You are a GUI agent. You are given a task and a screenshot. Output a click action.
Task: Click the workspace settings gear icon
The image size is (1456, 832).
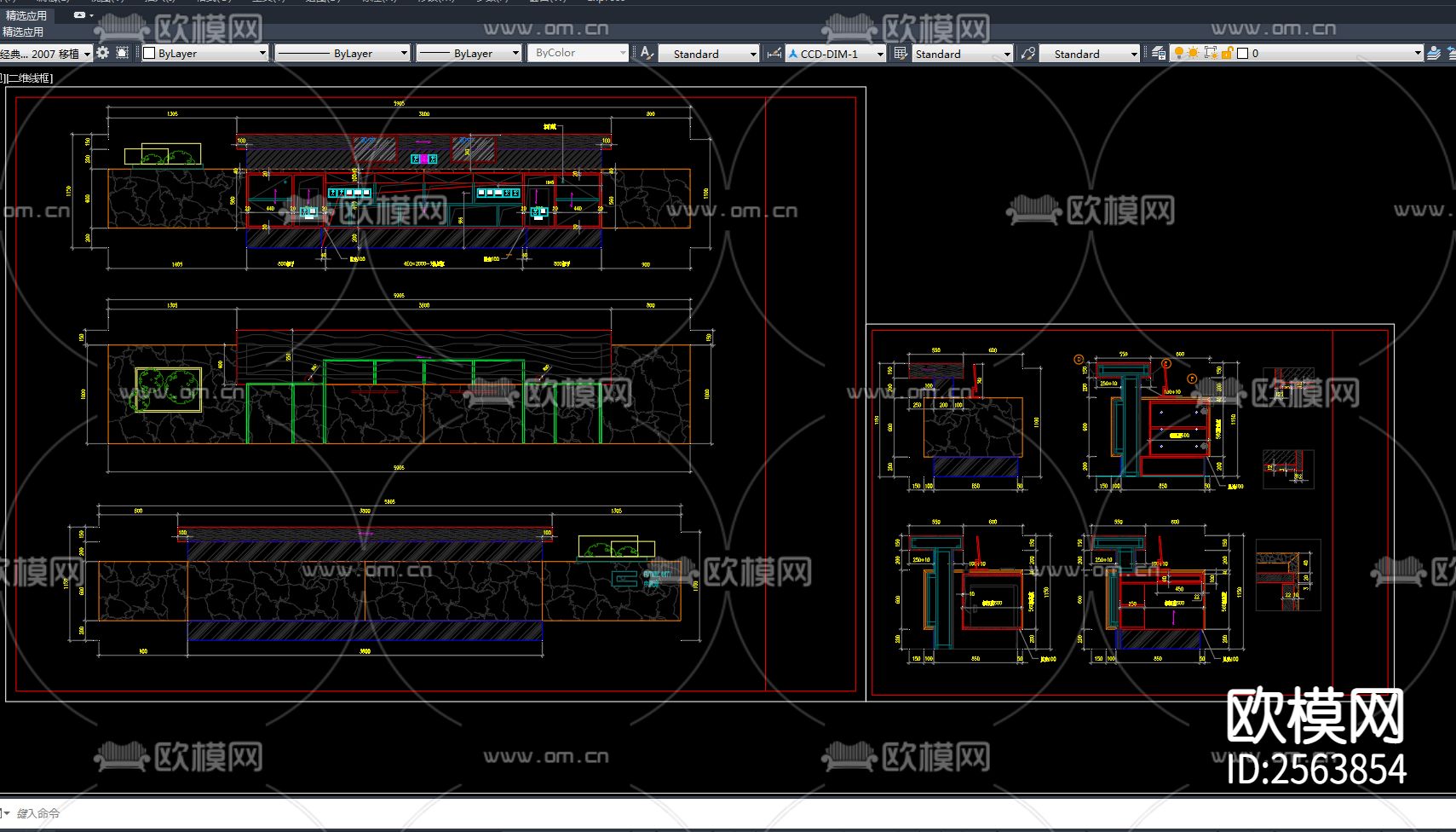(x=103, y=53)
